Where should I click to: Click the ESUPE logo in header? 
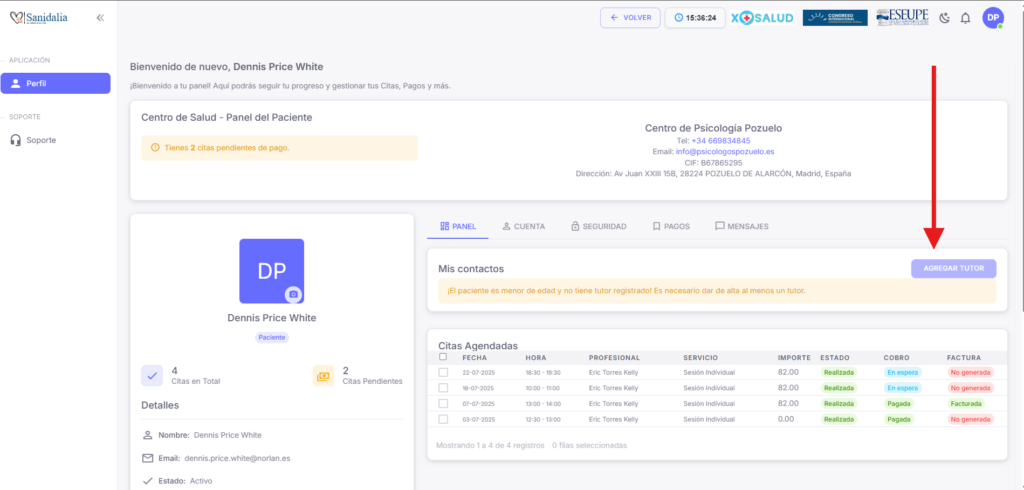pos(901,18)
